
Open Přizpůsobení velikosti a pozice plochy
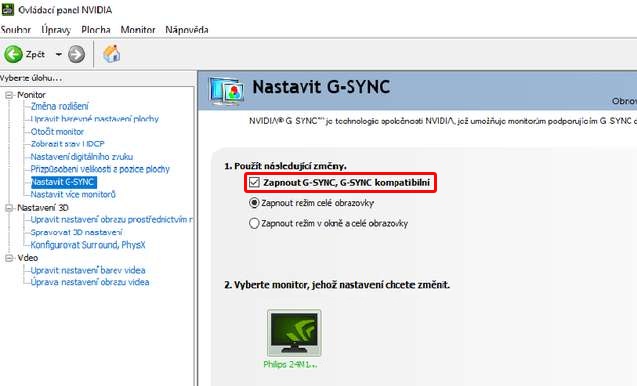tap(100, 169)
